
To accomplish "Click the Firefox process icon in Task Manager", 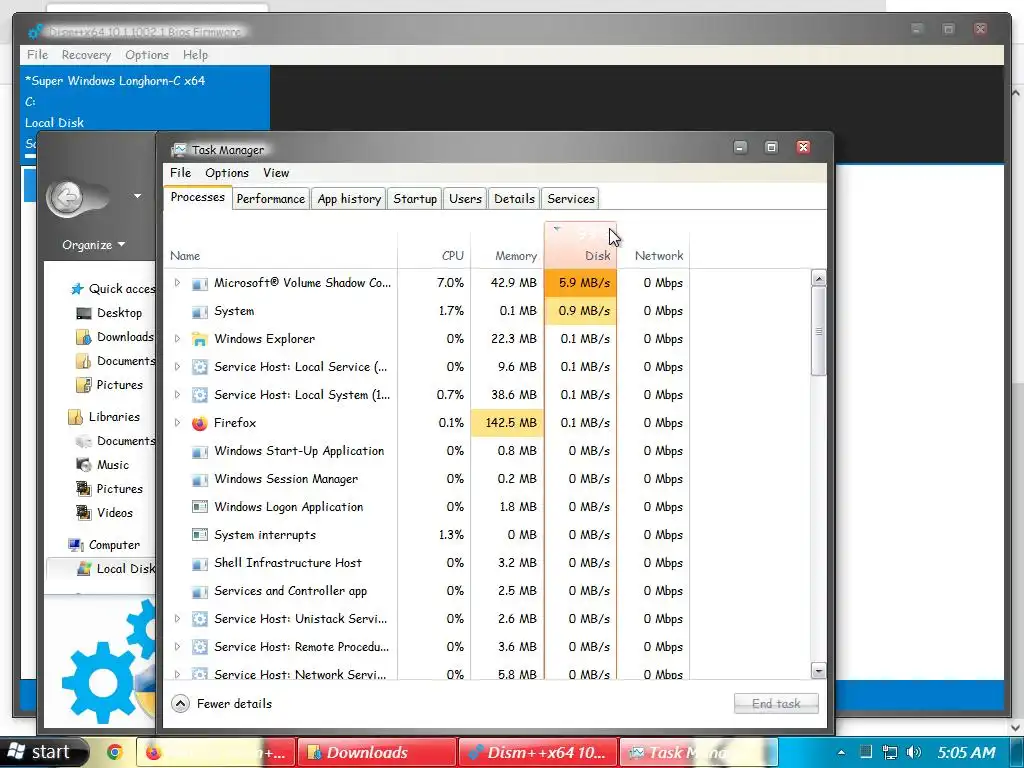I will (200, 423).
